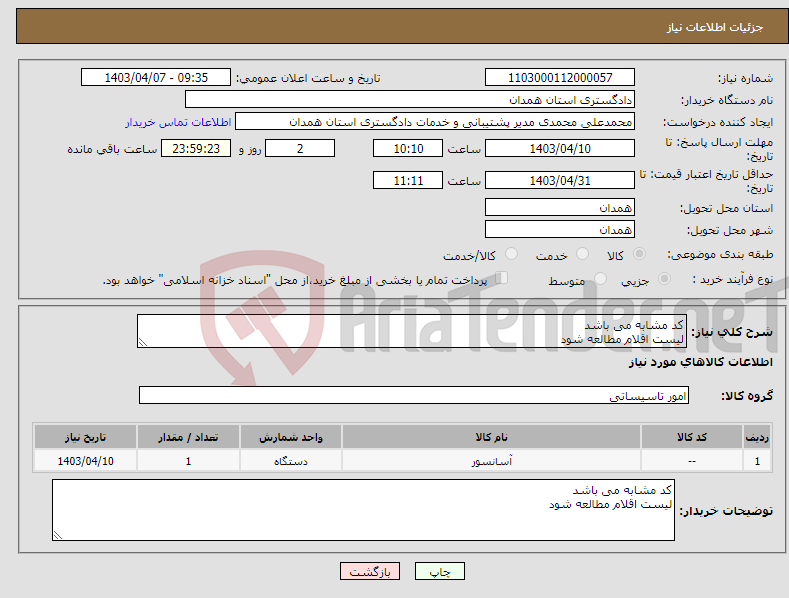The height and width of the screenshot is (598, 789).
Task: Click the request creator field محمدعلی محمدی
Action: [435, 121]
